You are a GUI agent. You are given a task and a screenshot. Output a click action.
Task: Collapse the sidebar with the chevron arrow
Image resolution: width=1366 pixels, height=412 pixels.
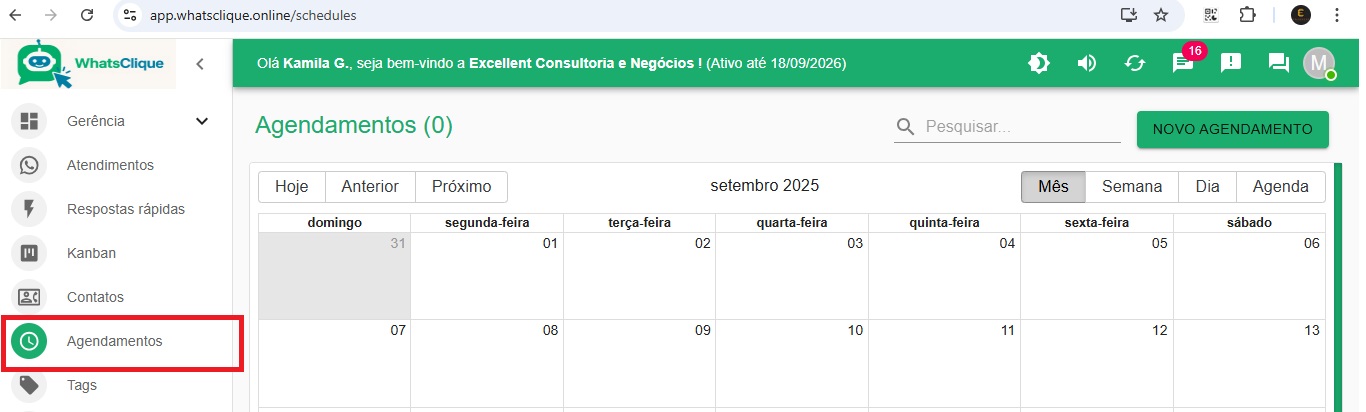click(x=200, y=64)
